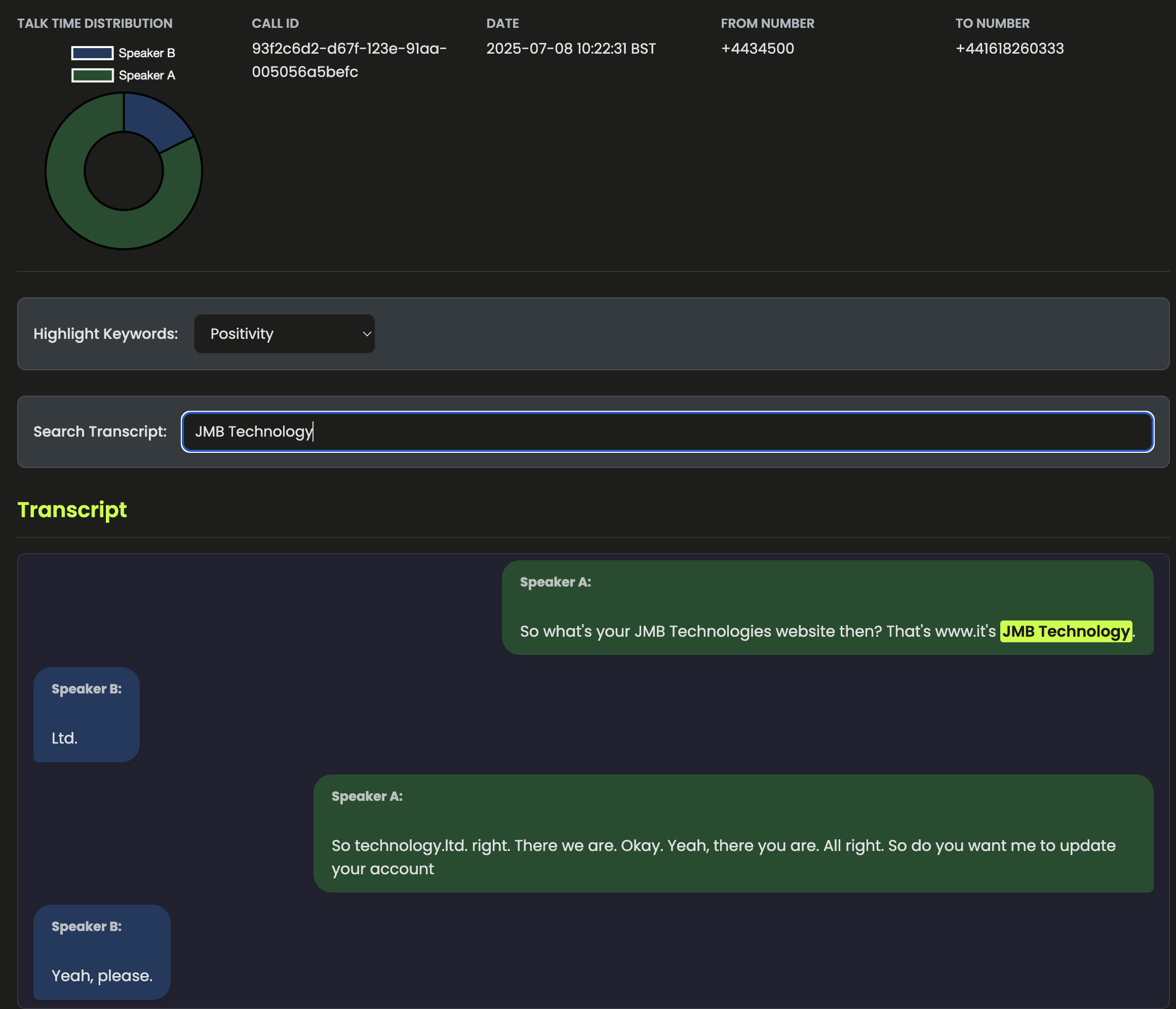Click the message 'So technology.ltd. right'
1176x1009 pixels.
(x=733, y=834)
